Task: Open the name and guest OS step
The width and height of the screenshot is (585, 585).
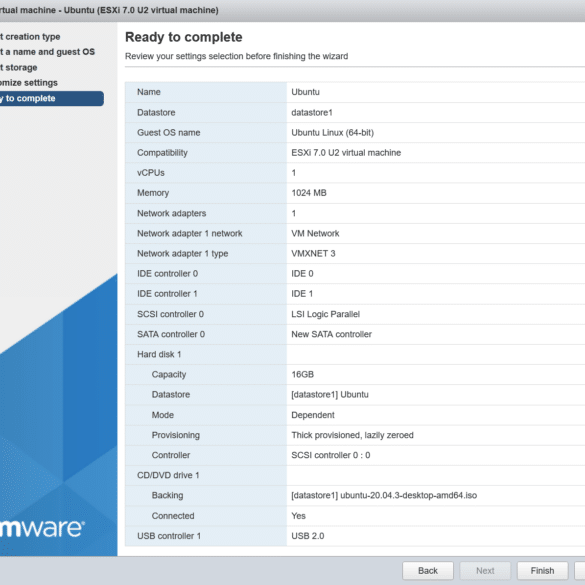Action: (47, 52)
